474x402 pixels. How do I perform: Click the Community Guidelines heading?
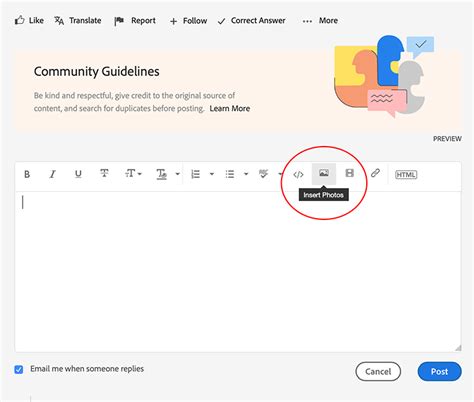pos(97,71)
